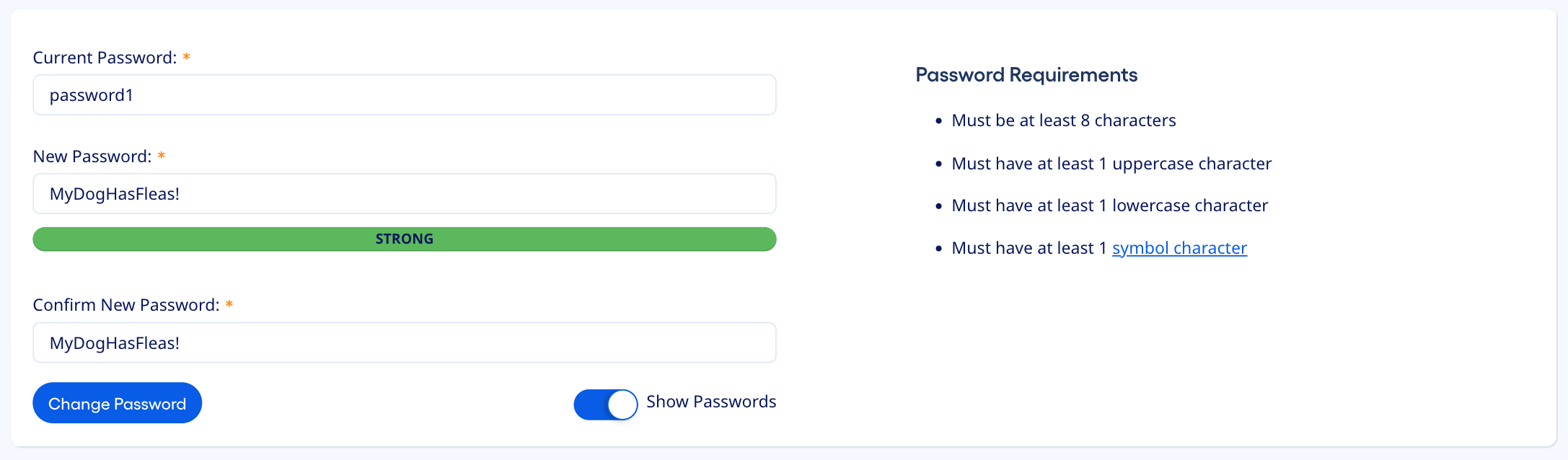Disable the Show Passwords toggle
The image size is (1568, 460).
click(605, 404)
